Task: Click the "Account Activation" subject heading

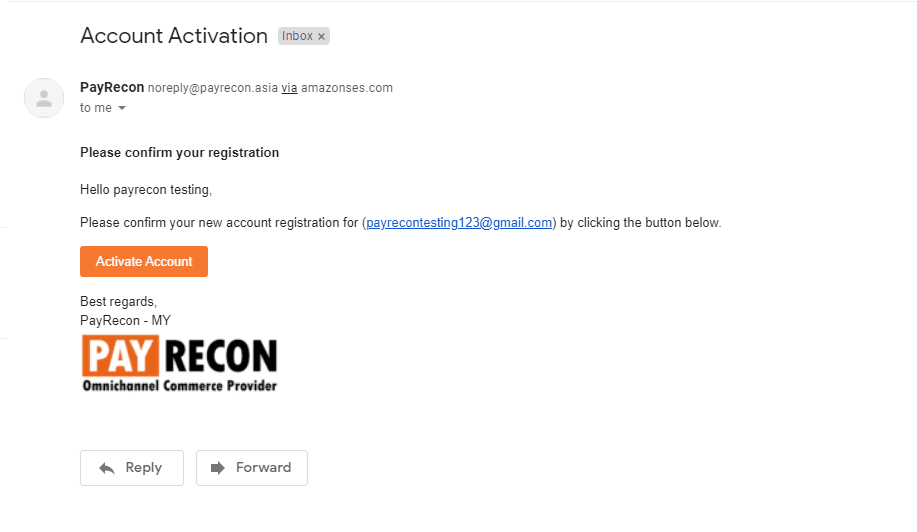Action: [x=174, y=36]
